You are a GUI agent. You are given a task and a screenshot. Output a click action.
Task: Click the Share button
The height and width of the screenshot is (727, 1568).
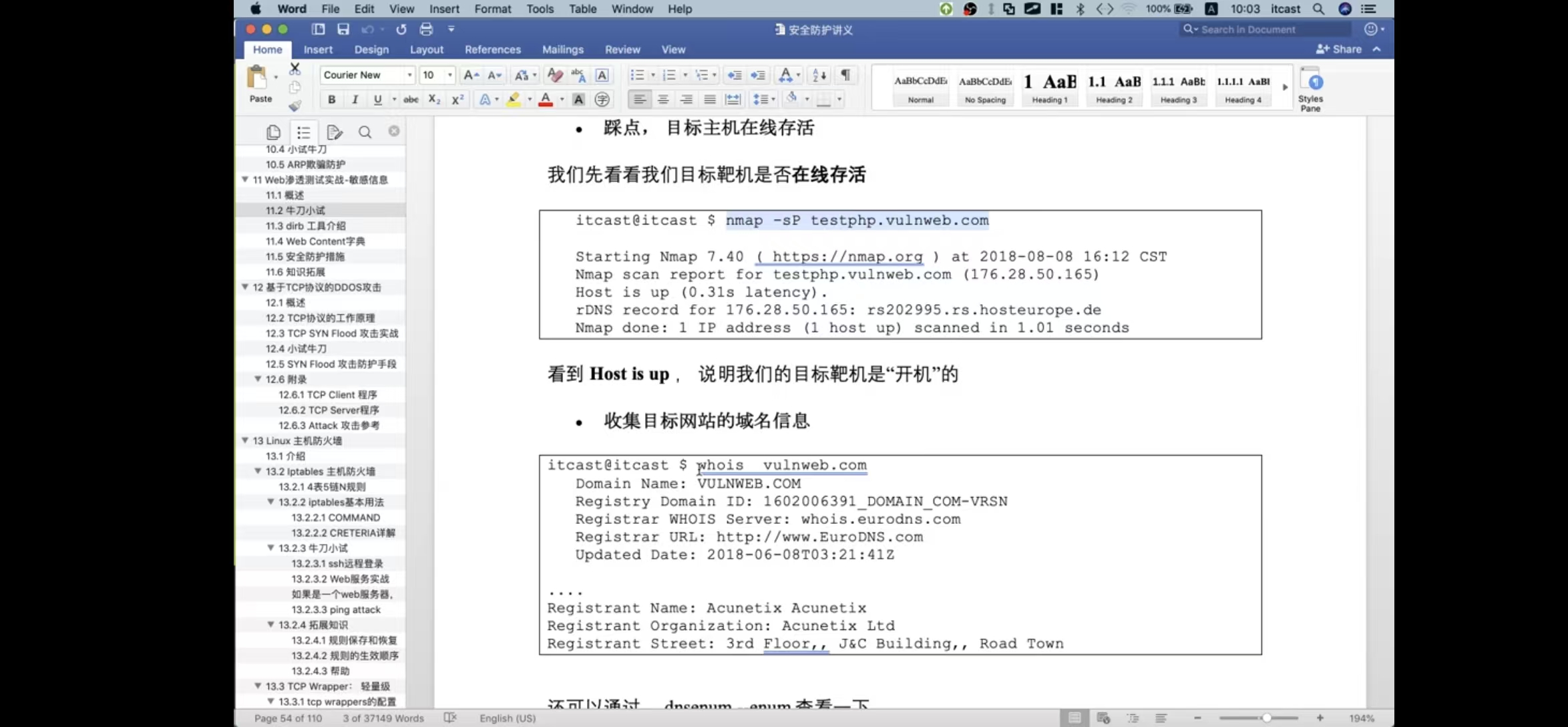click(x=1339, y=49)
